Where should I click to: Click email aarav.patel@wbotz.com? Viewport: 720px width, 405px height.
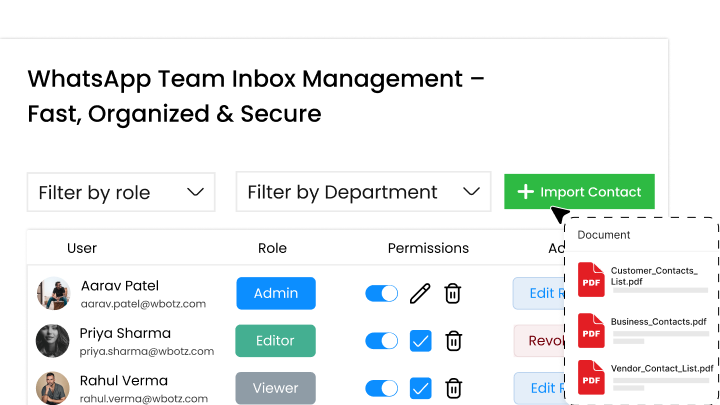pos(143,304)
